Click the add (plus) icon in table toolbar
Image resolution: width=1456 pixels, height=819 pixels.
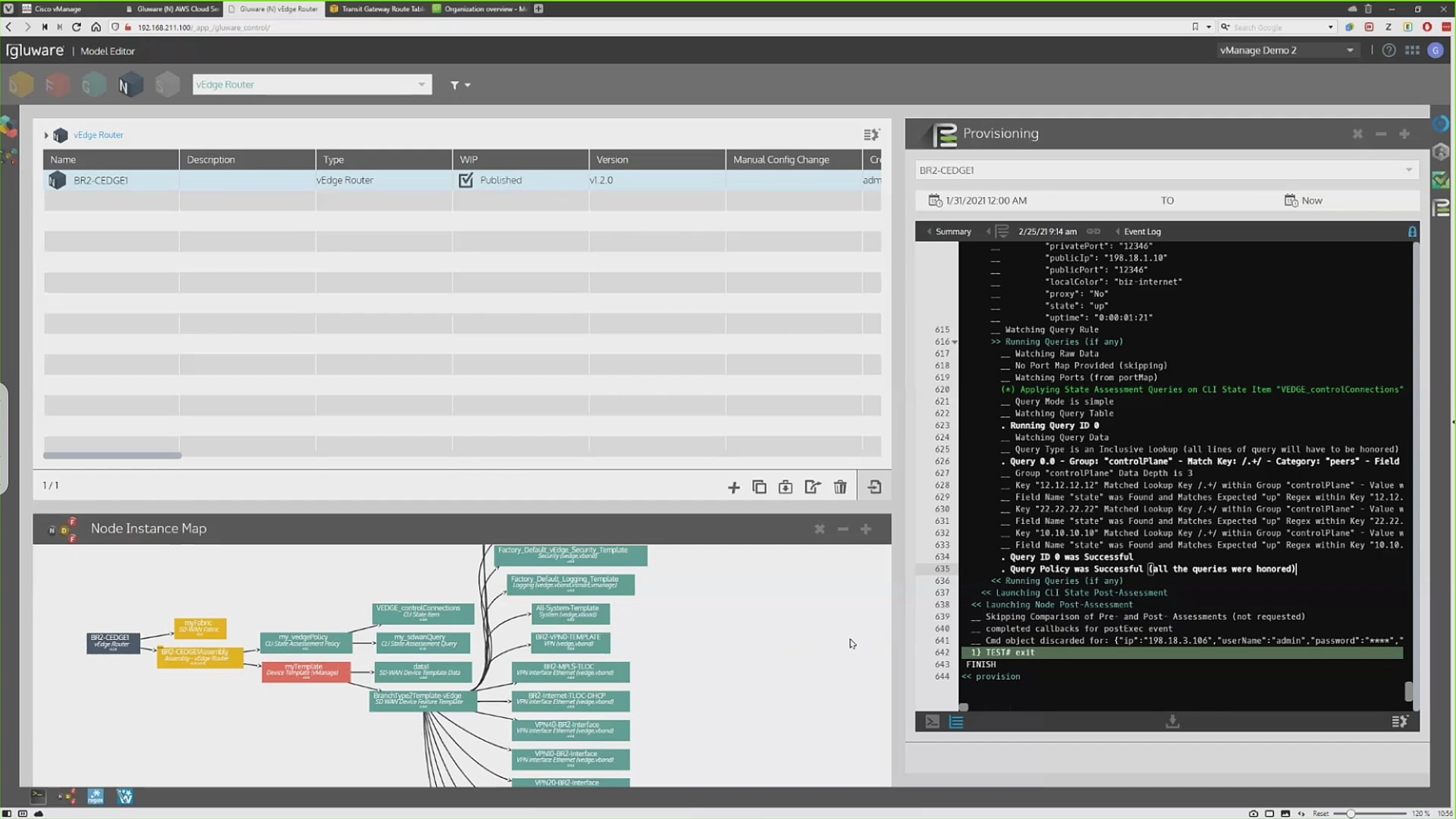point(733,487)
